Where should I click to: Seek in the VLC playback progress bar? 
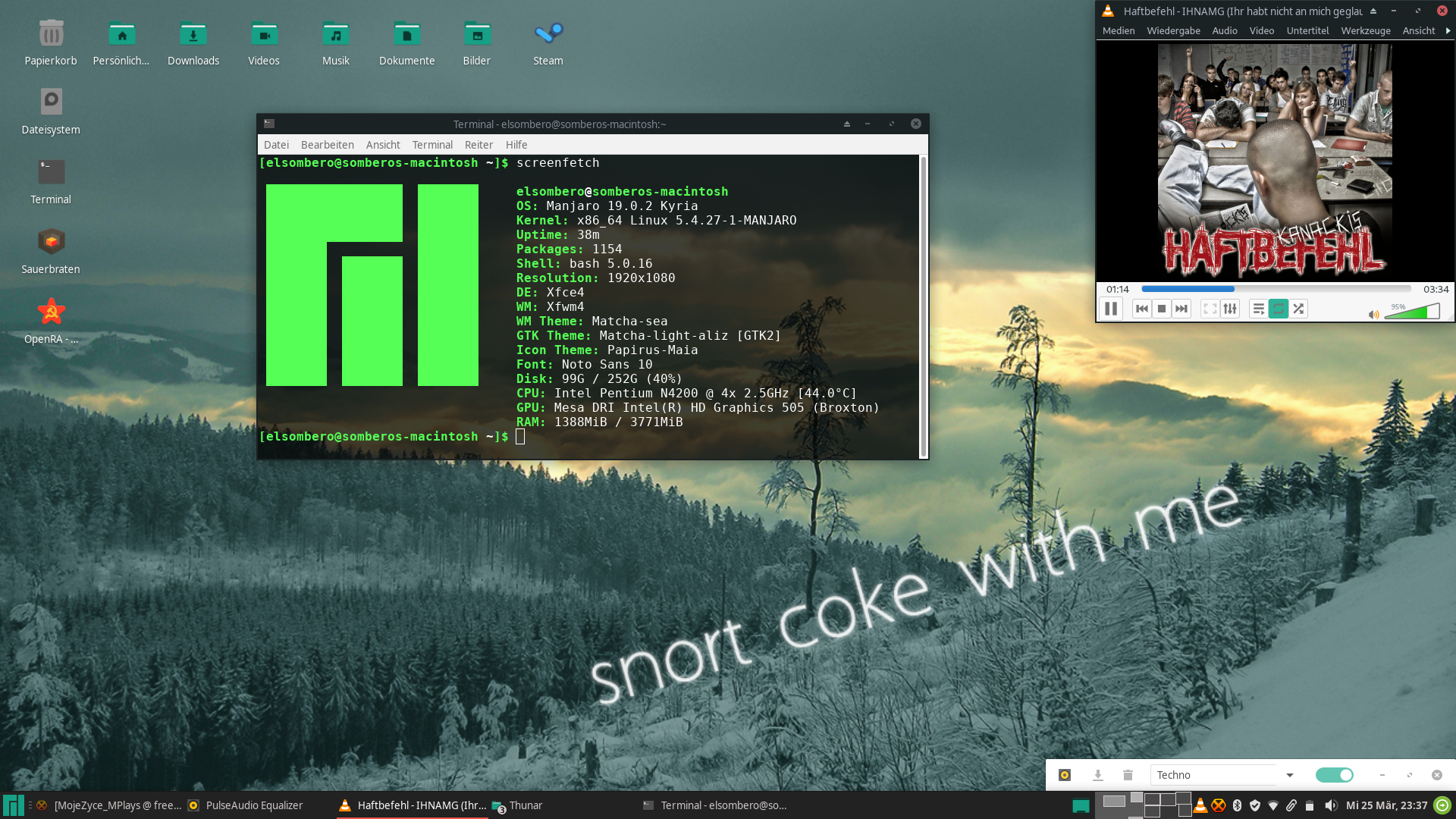(x=1276, y=289)
